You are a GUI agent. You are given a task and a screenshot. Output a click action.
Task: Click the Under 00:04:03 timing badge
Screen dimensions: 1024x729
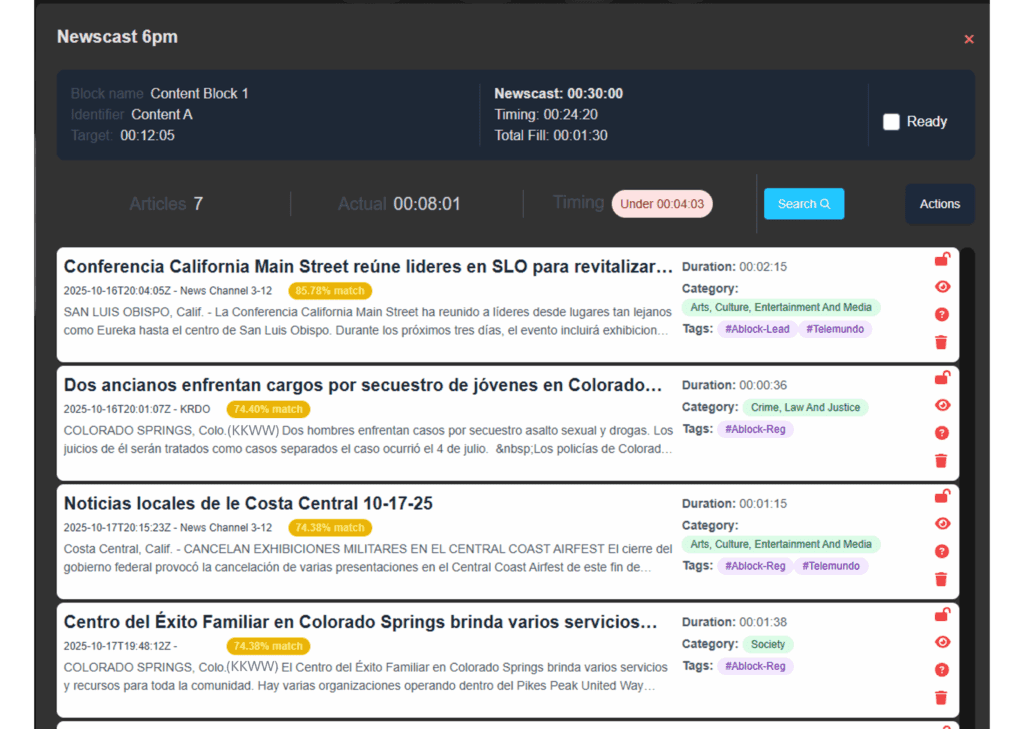pos(662,204)
